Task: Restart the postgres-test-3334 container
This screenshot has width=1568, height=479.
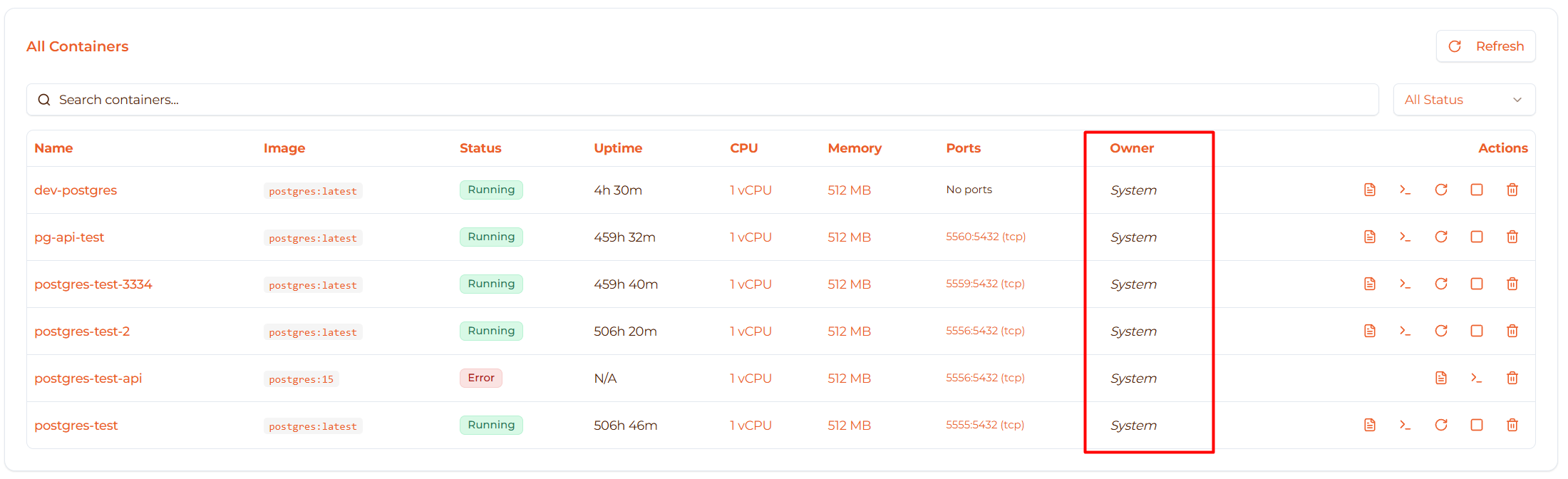Action: 1440,284
